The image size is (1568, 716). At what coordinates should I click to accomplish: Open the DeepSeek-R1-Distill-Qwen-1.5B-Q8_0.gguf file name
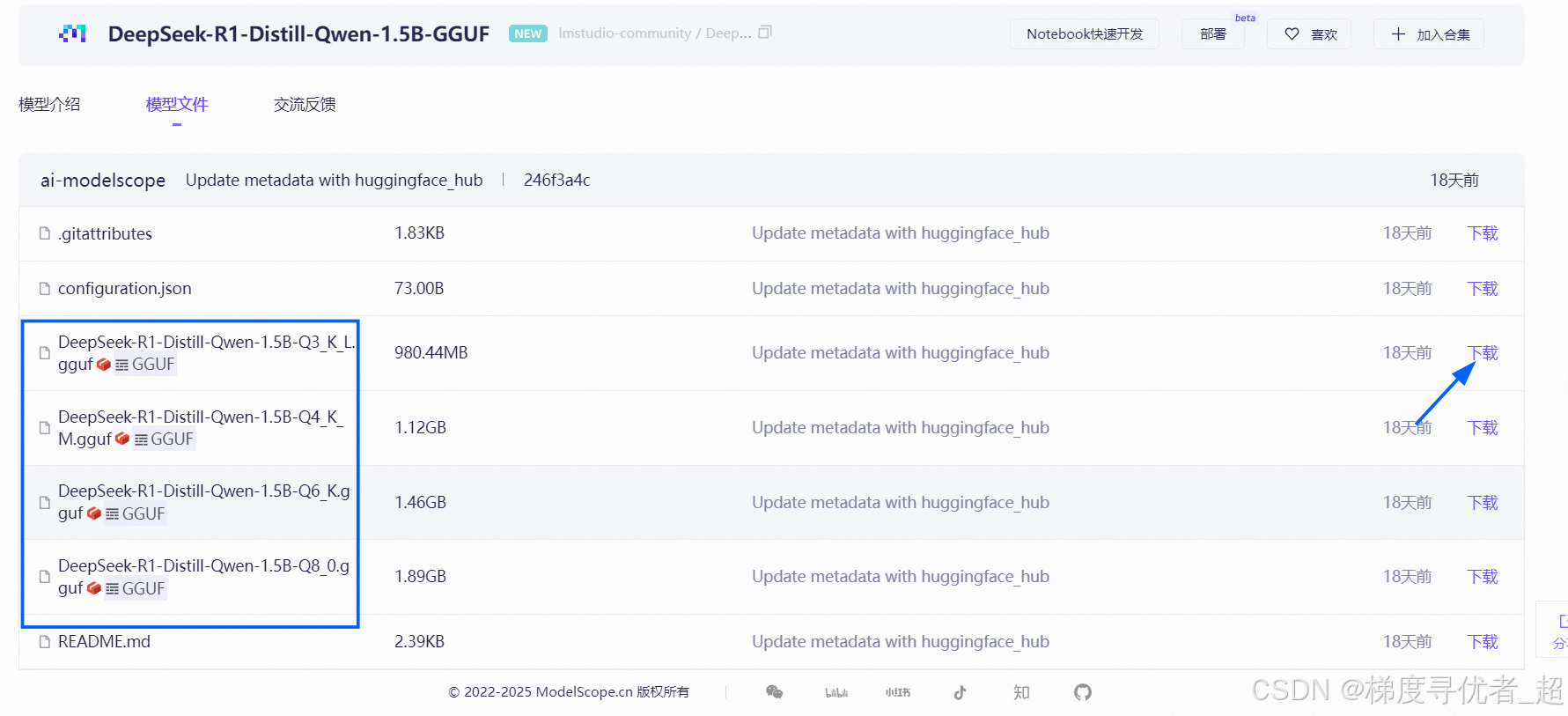204,577
